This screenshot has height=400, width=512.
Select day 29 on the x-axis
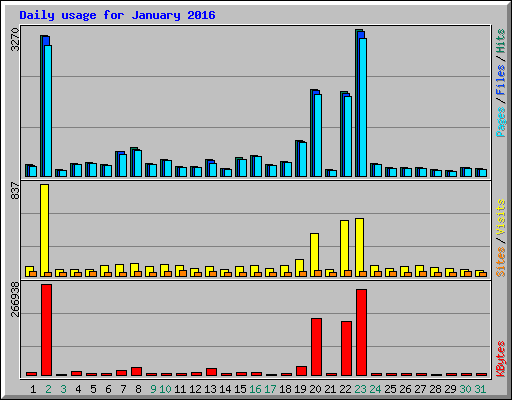pos(450,389)
